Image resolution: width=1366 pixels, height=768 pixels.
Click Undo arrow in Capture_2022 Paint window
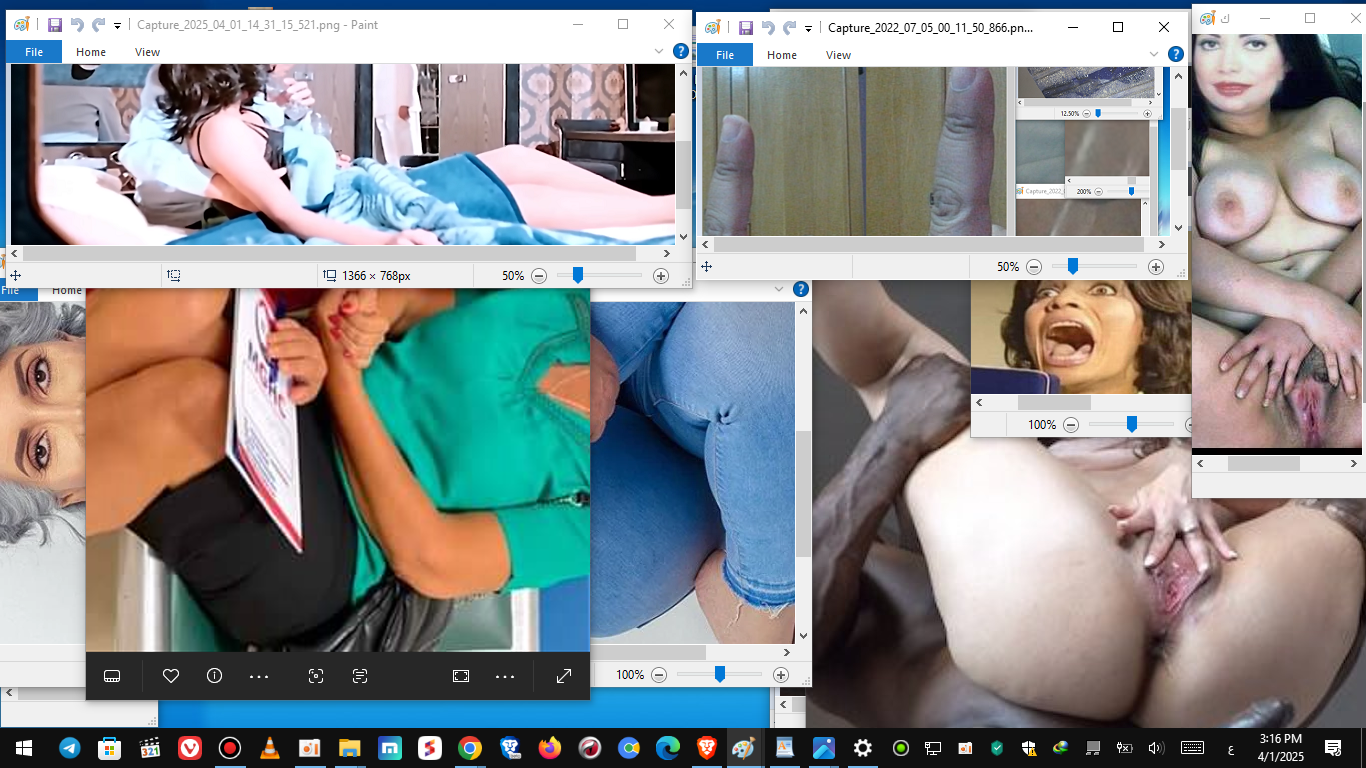tap(768, 28)
